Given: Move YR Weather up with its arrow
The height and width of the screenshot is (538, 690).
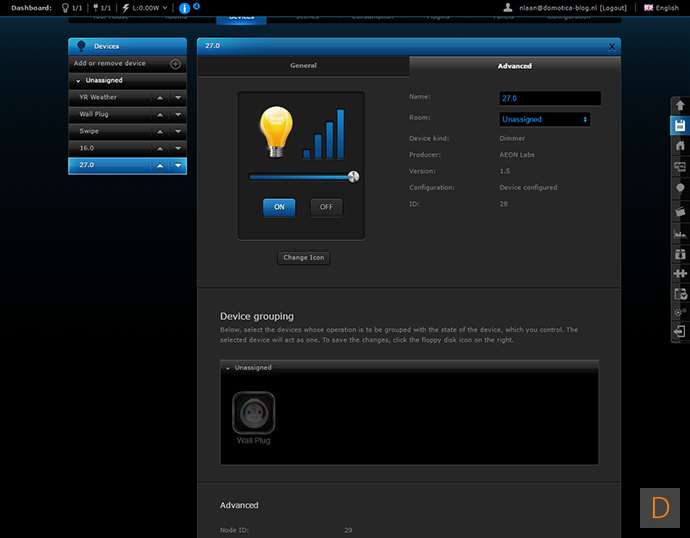Looking at the screenshot, I should tap(159, 97).
